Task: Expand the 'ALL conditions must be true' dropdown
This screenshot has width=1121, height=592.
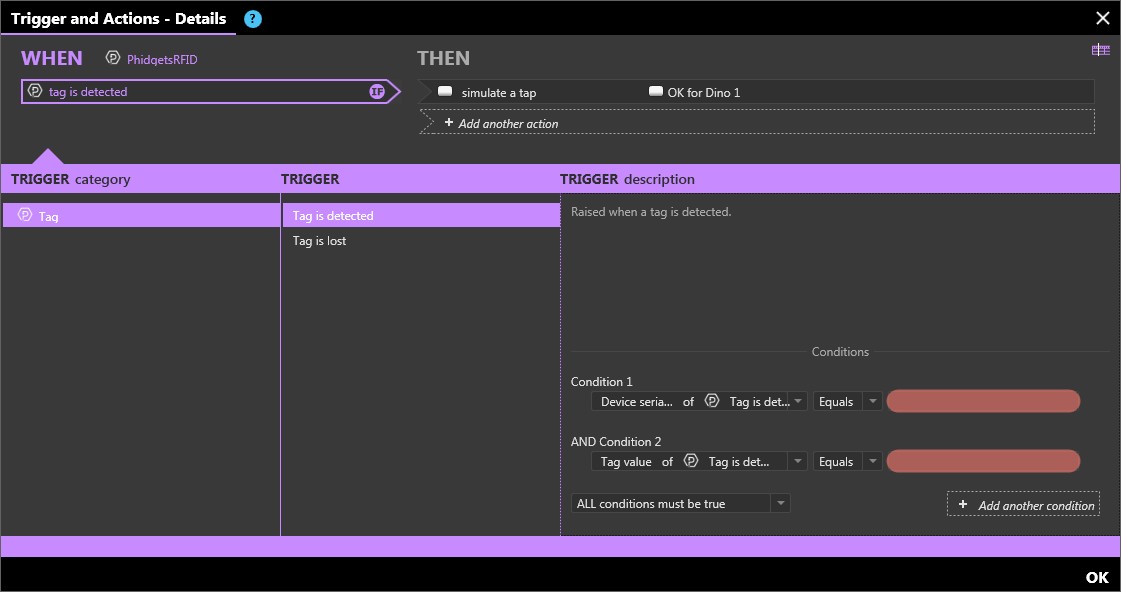Action: [780, 504]
